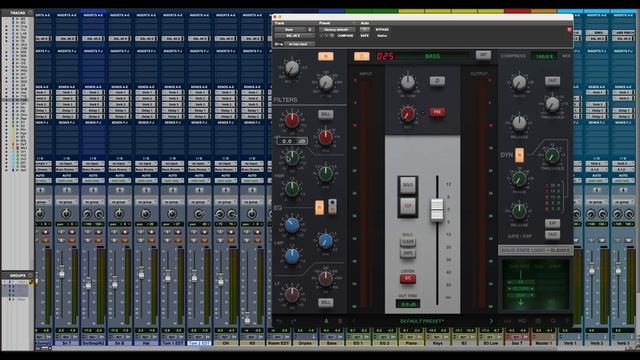Viewport: 640px width, 360px height.
Task: Solo the Hat track in mixer
Action: click(141, 240)
